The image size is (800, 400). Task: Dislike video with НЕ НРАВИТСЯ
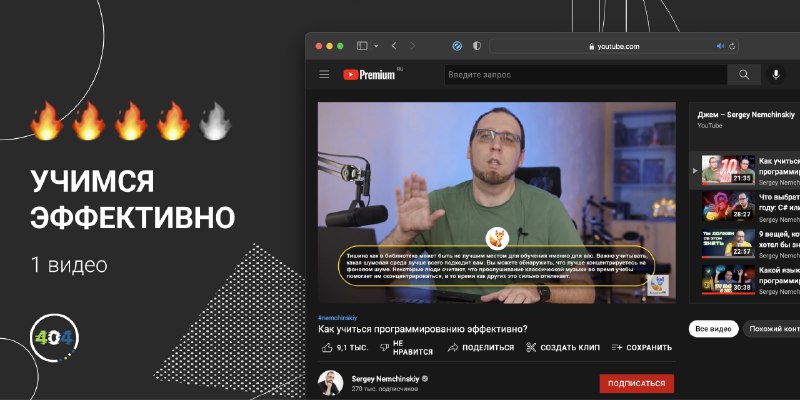pos(407,347)
